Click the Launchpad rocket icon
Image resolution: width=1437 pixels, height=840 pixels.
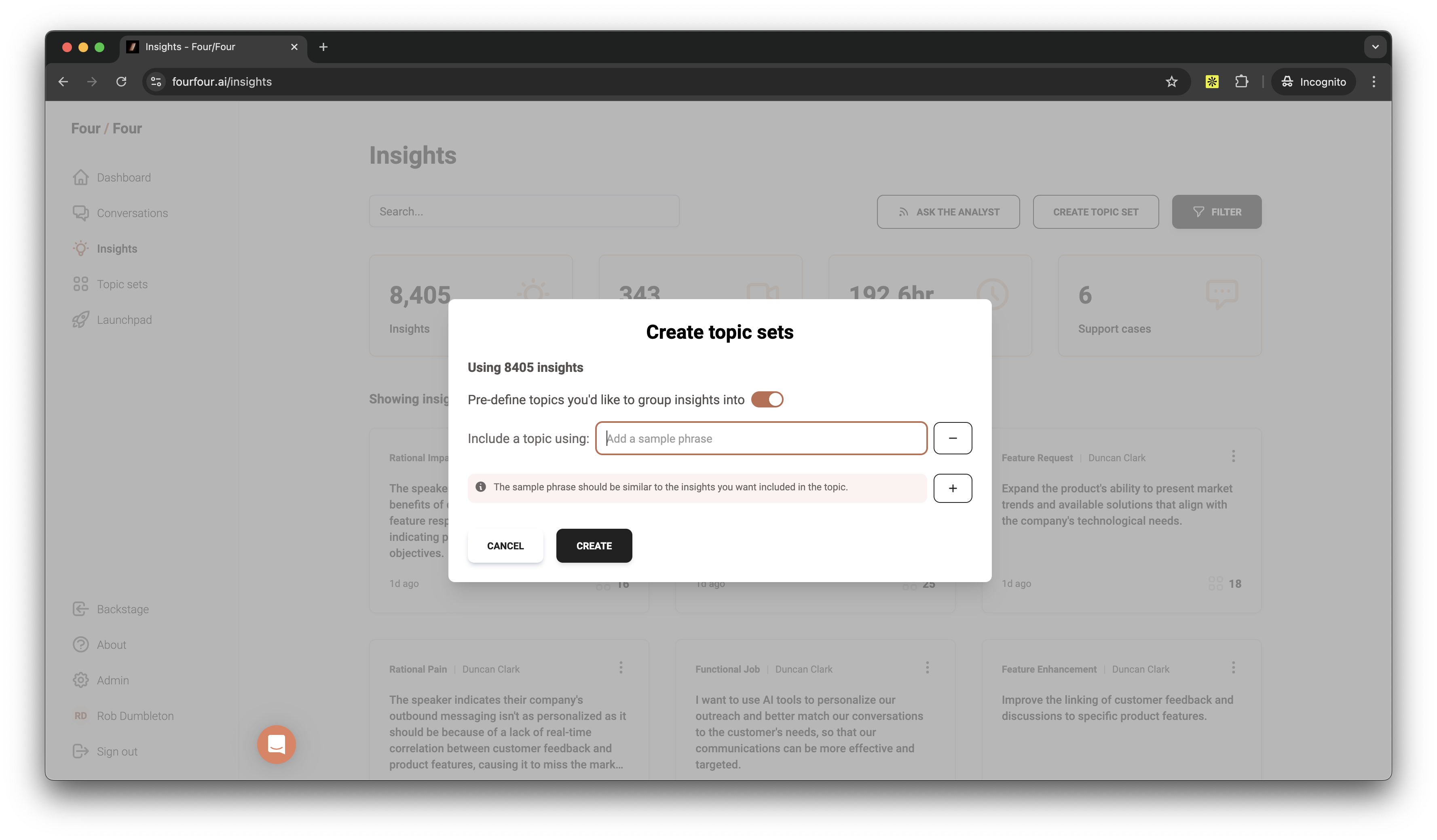80,319
